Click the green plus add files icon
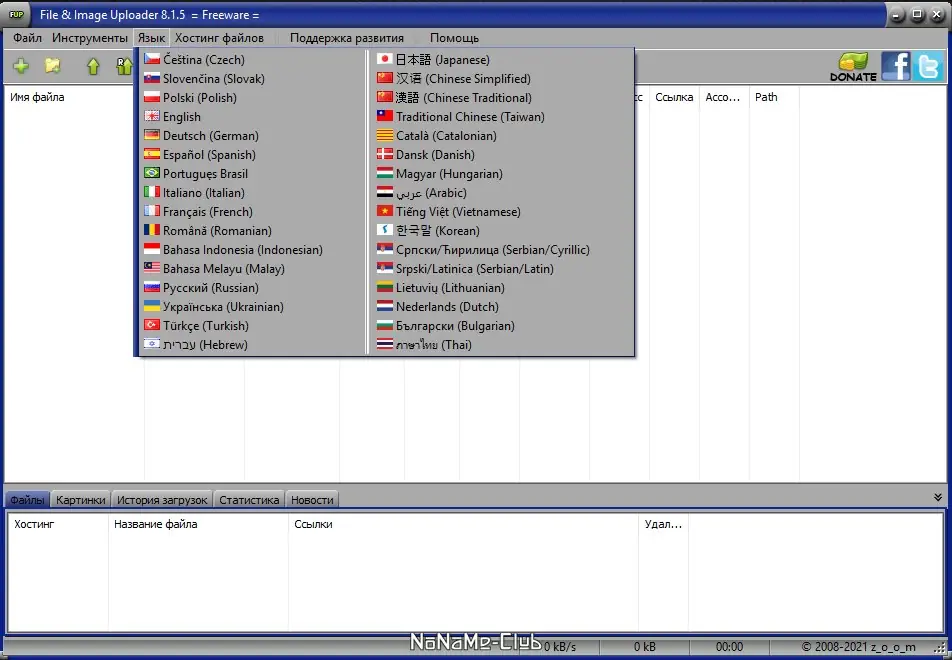The height and width of the screenshot is (660, 952). click(x=21, y=66)
